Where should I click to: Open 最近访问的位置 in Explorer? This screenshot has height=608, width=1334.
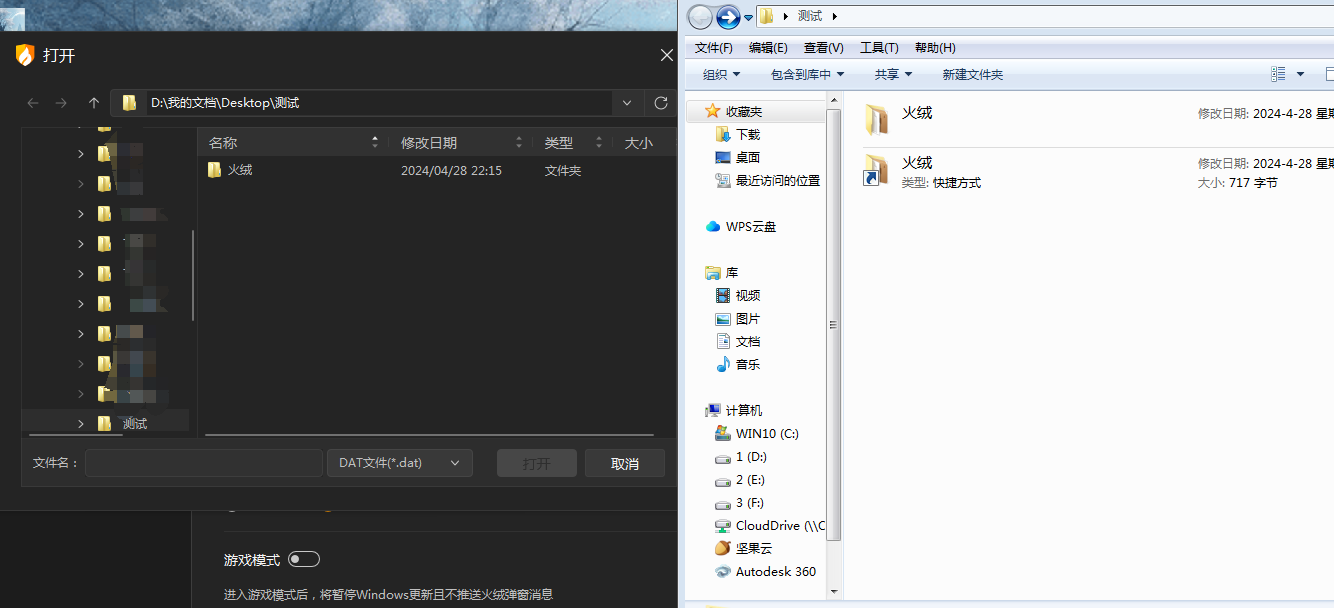point(778,181)
